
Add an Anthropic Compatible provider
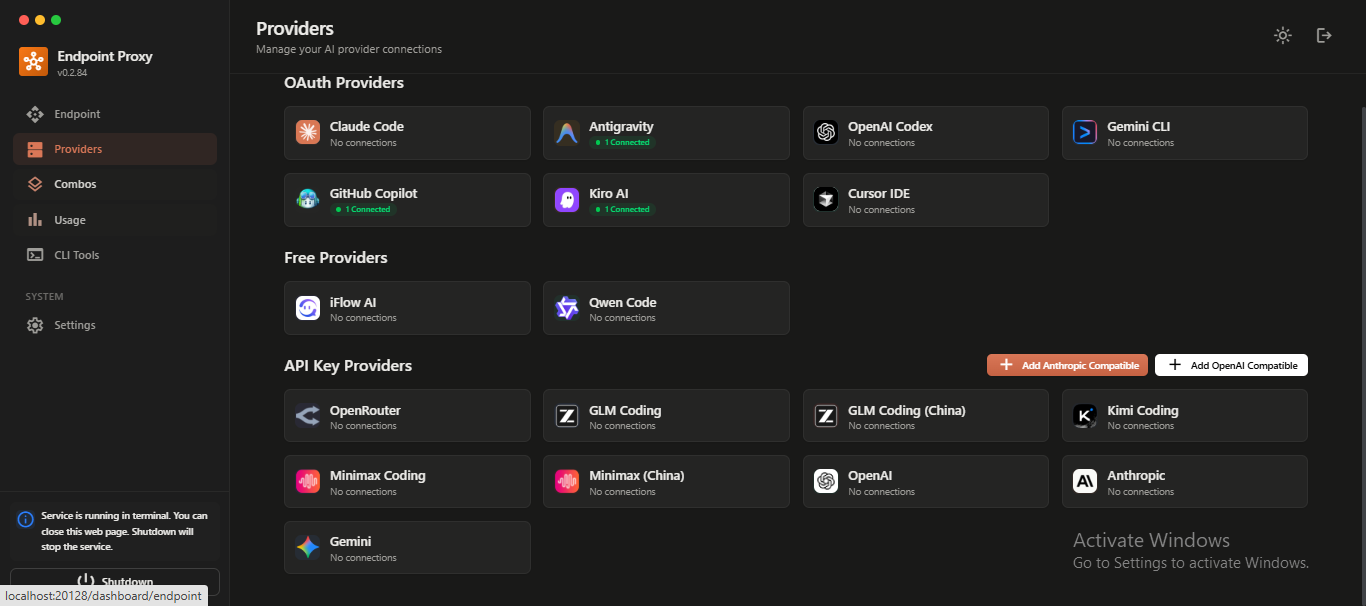click(1067, 364)
